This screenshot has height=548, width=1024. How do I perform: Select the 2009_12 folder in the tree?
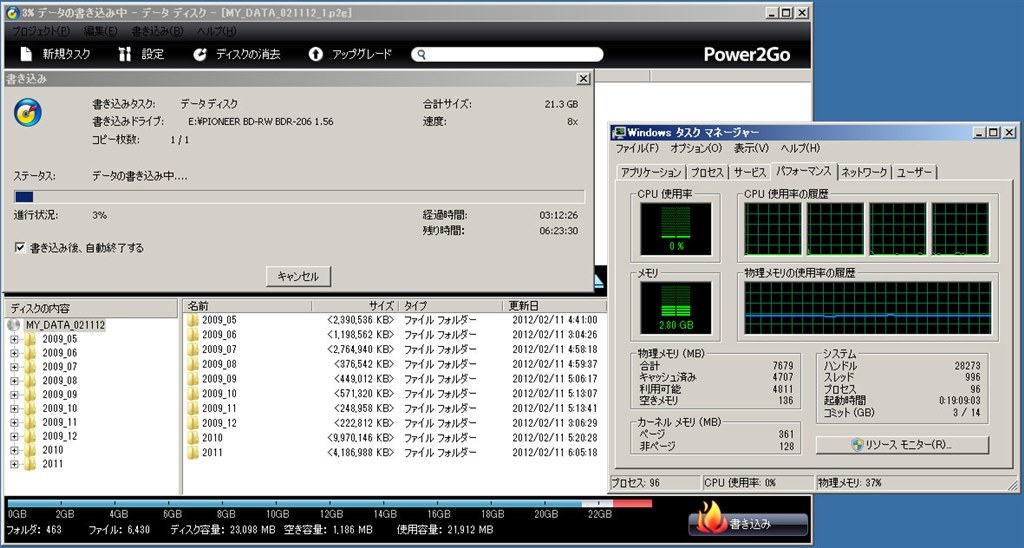pos(59,436)
